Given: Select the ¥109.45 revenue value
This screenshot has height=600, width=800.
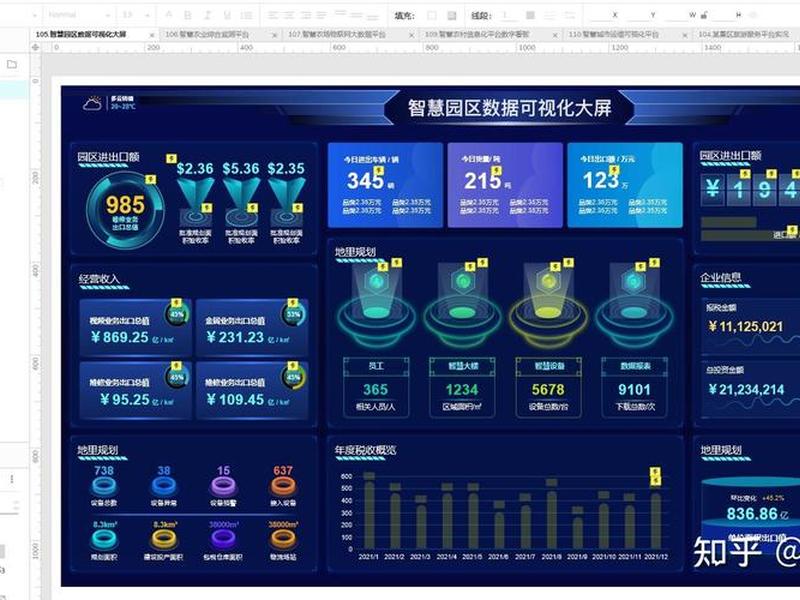Looking at the screenshot, I should click(x=235, y=399).
